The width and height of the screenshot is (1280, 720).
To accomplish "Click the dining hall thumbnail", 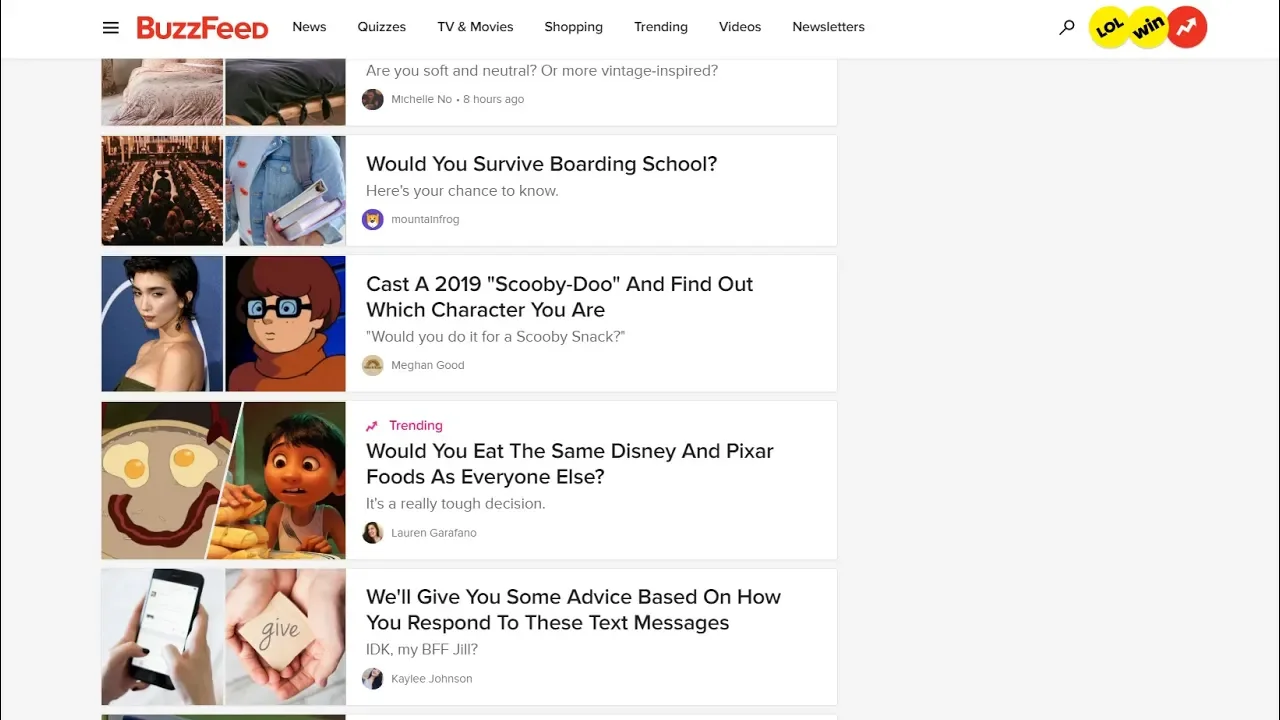I will (162, 191).
